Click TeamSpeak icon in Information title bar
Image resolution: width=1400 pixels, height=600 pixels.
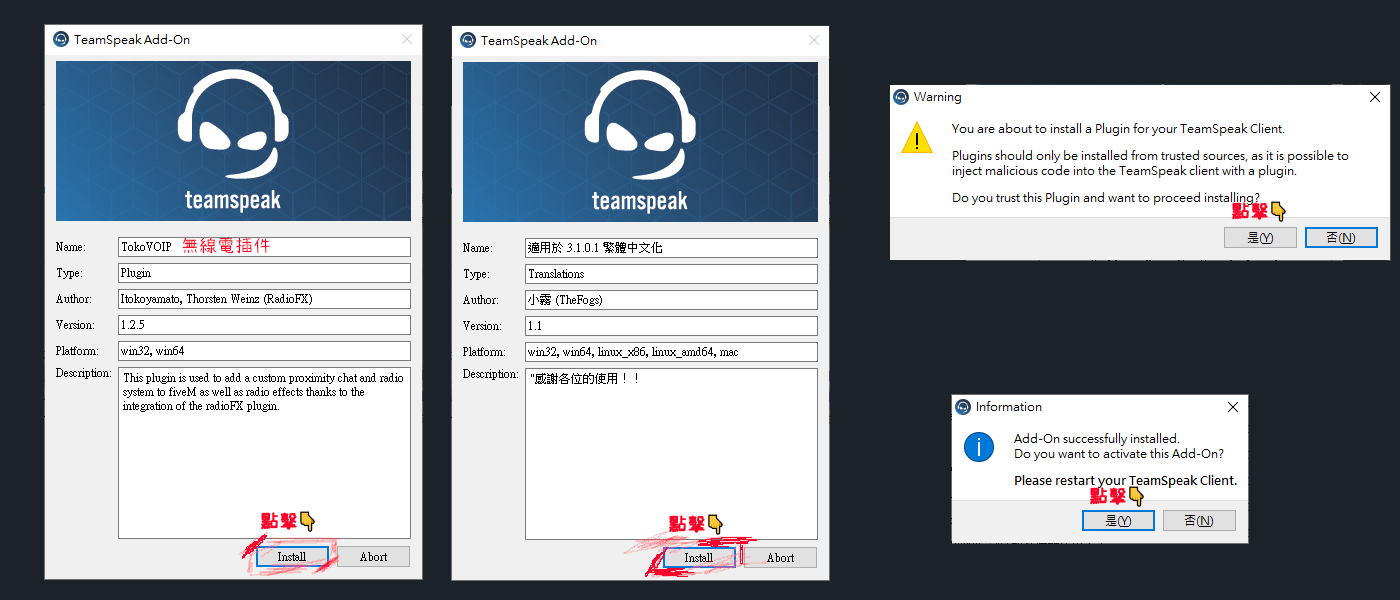click(x=963, y=407)
